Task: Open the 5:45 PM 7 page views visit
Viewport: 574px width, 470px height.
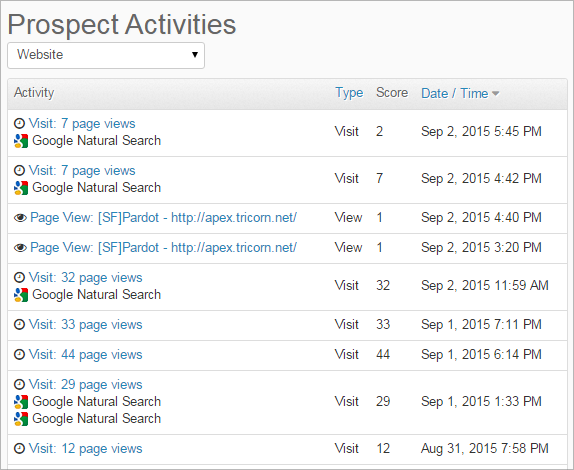Action: (x=82, y=124)
